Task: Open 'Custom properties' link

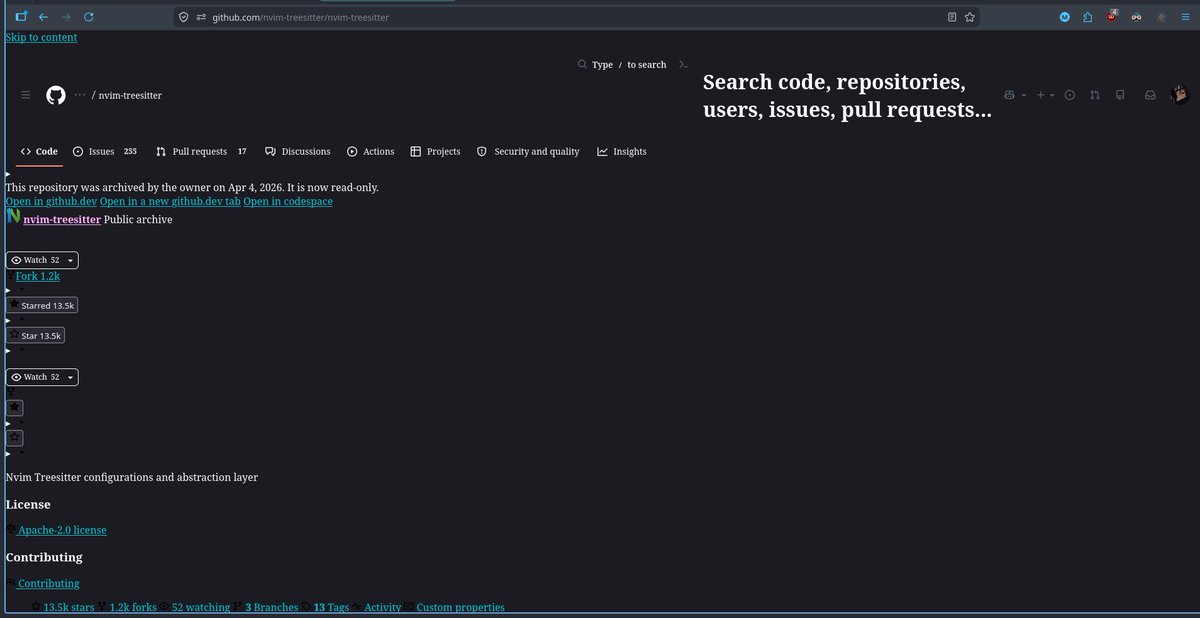Action: coord(460,607)
